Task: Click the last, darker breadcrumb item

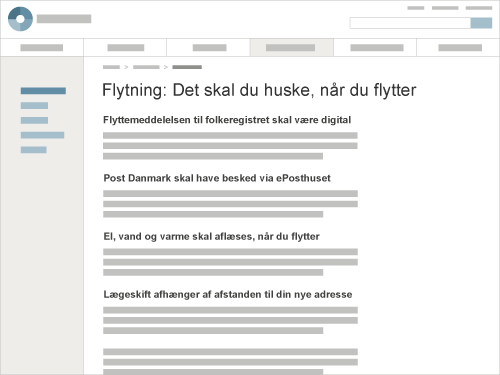Action: [x=187, y=67]
